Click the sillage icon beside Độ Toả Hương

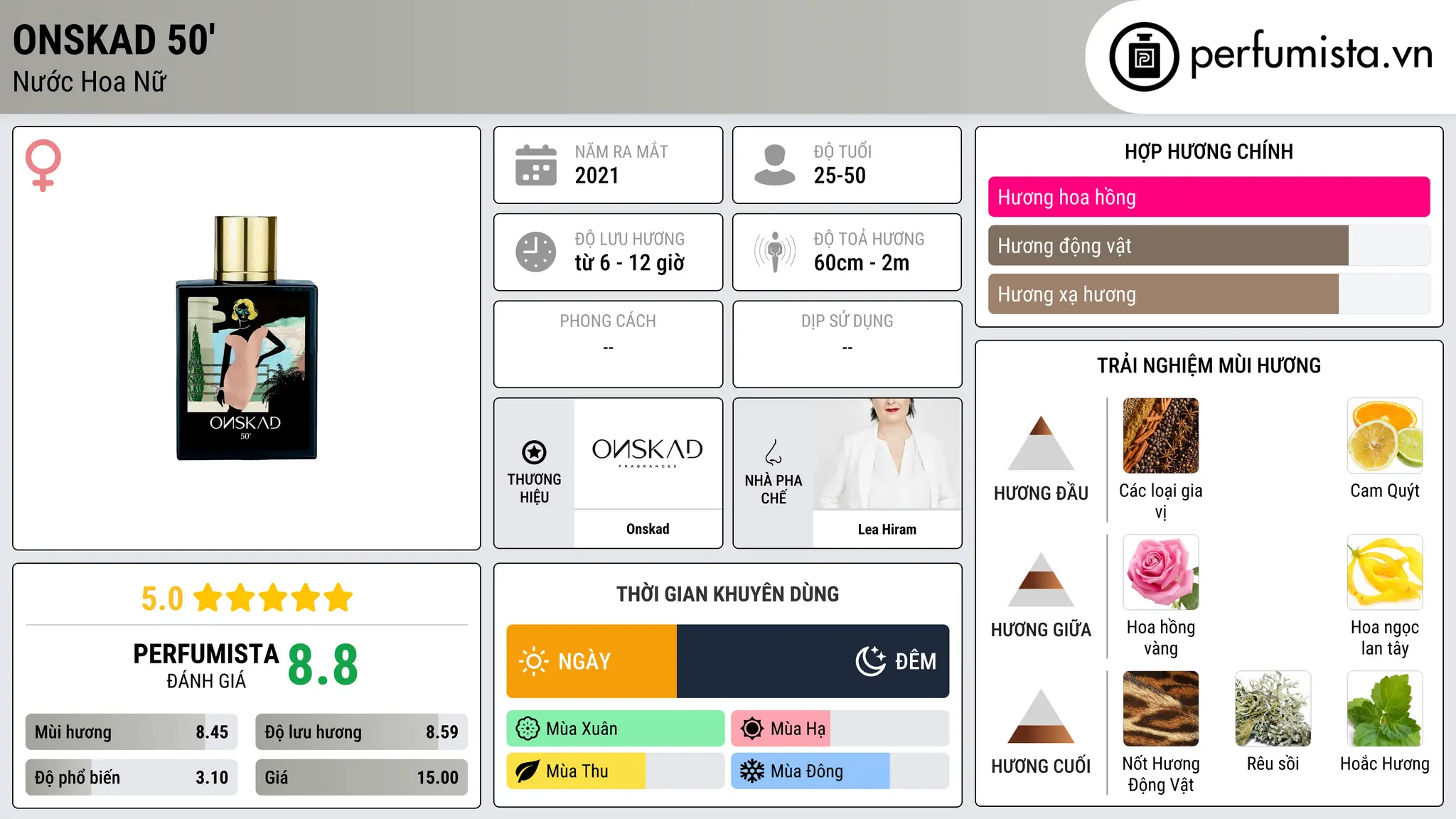[x=775, y=252]
